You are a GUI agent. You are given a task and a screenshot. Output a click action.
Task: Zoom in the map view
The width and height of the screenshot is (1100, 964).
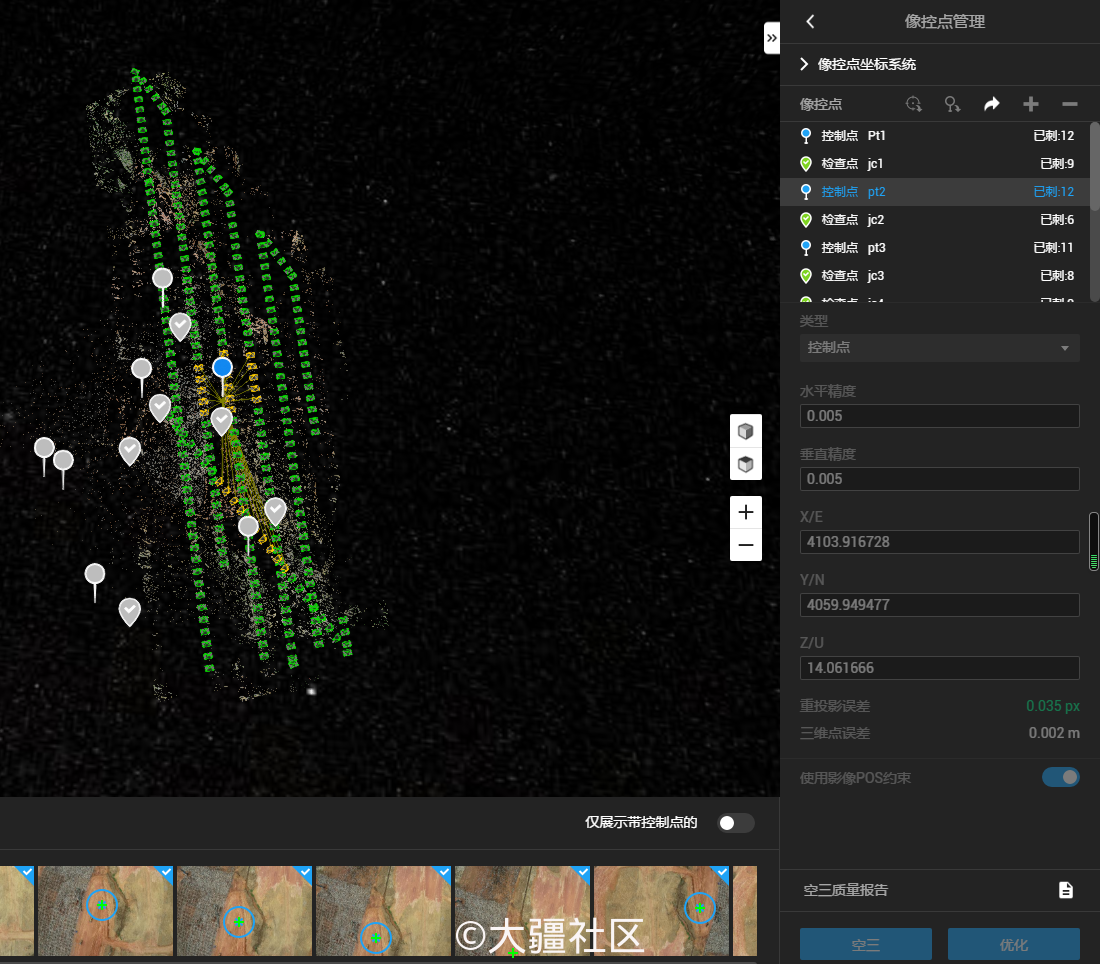click(x=745, y=513)
